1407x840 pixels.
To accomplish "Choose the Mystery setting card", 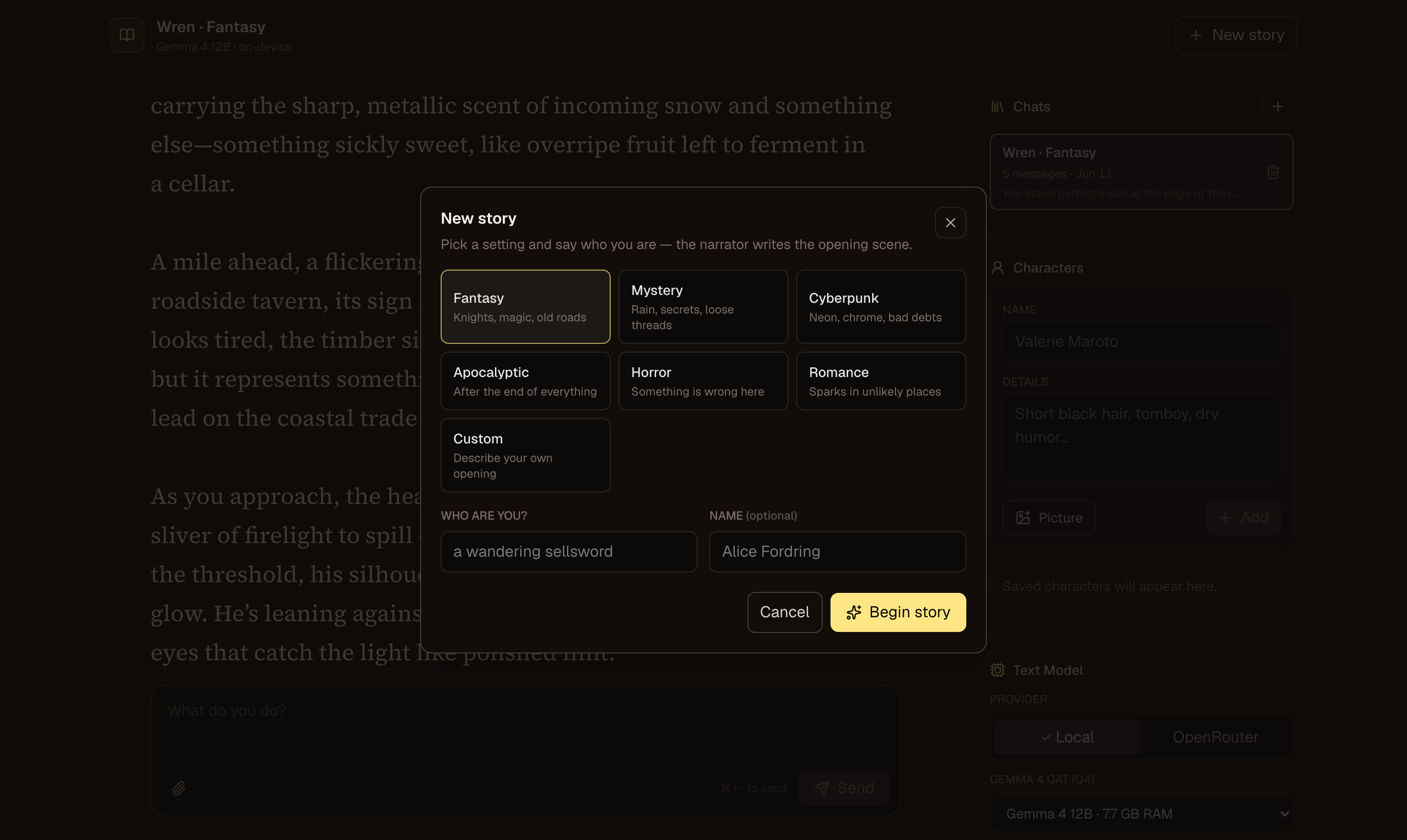I will click(703, 306).
